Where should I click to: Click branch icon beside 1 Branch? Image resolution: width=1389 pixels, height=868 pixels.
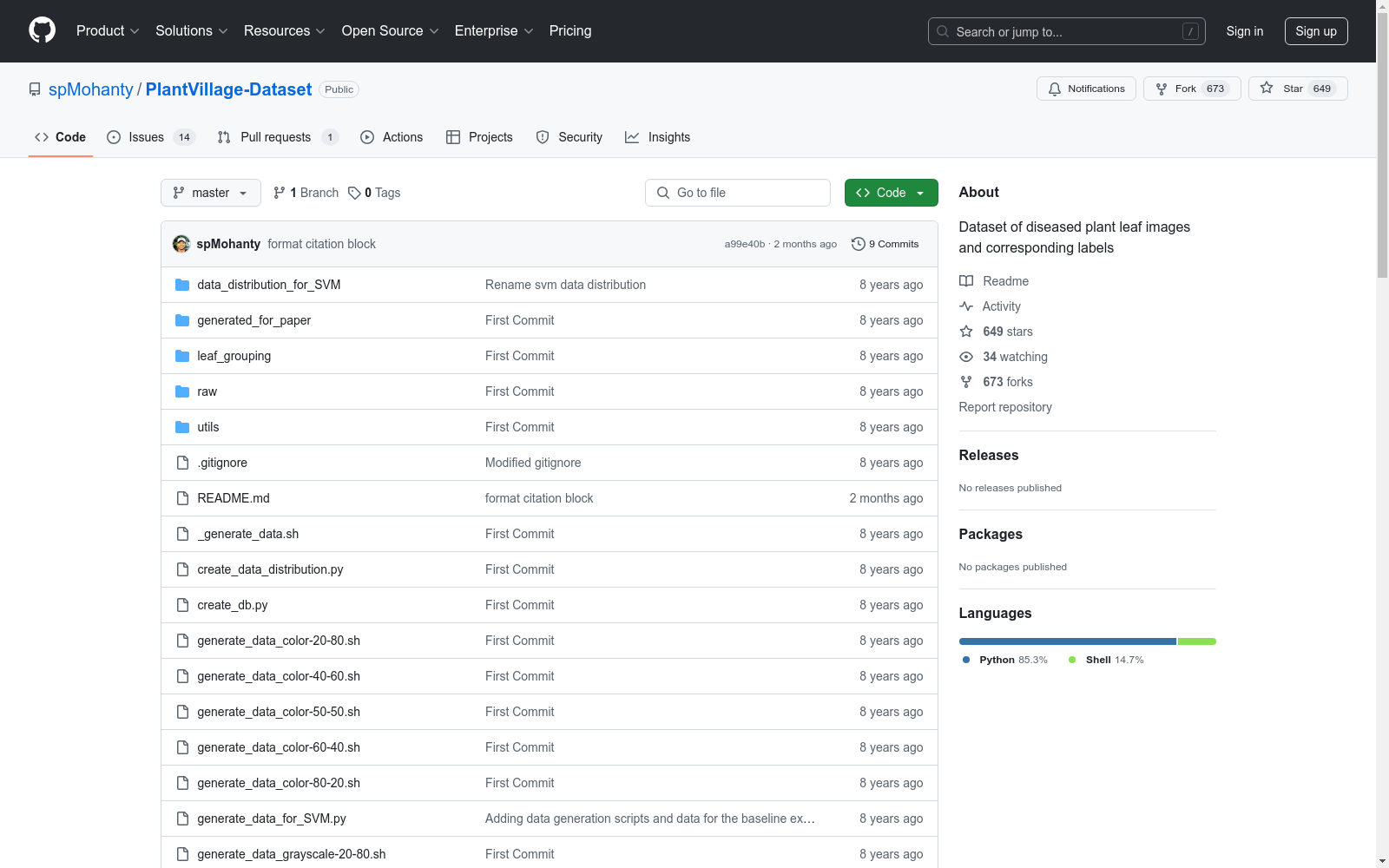(280, 193)
